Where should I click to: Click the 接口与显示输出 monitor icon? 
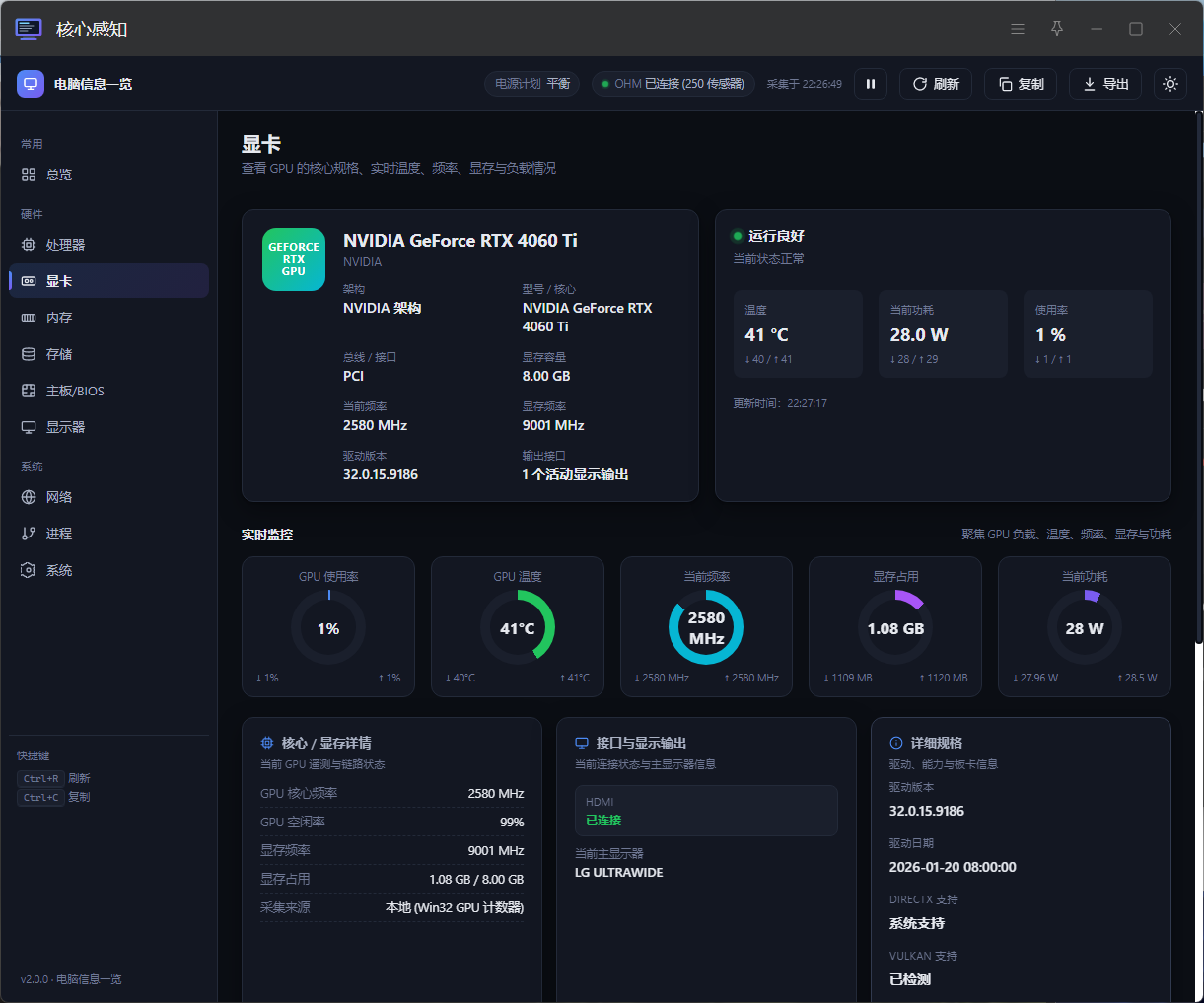point(582,743)
